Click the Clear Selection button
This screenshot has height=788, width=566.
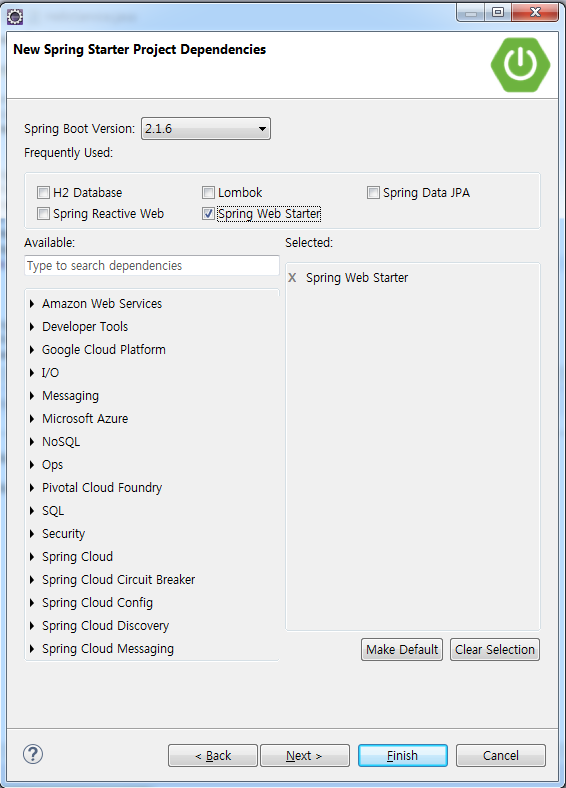(495, 649)
